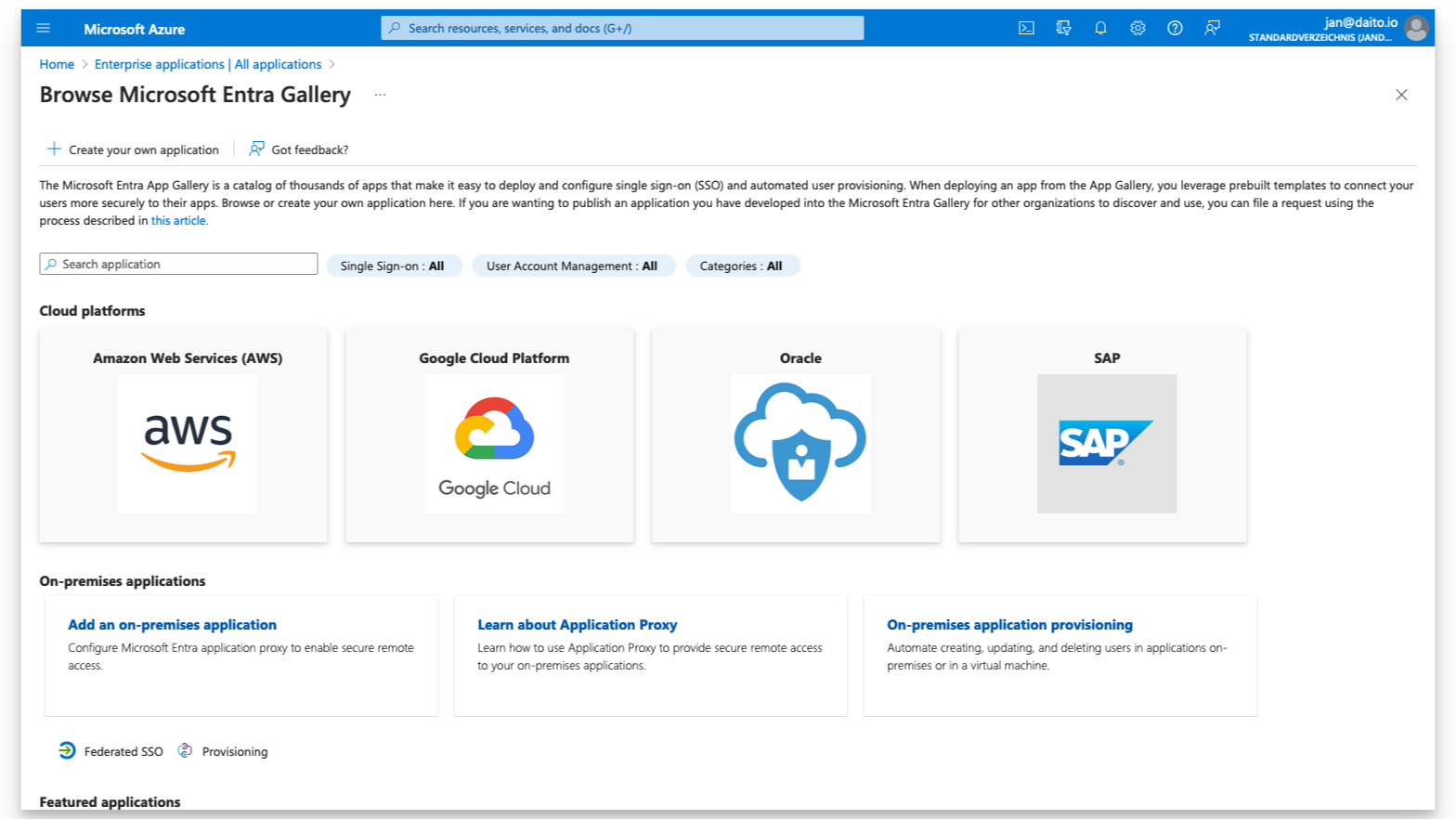
Task: Click the ellipsis next to page title
Action: (380, 95)
